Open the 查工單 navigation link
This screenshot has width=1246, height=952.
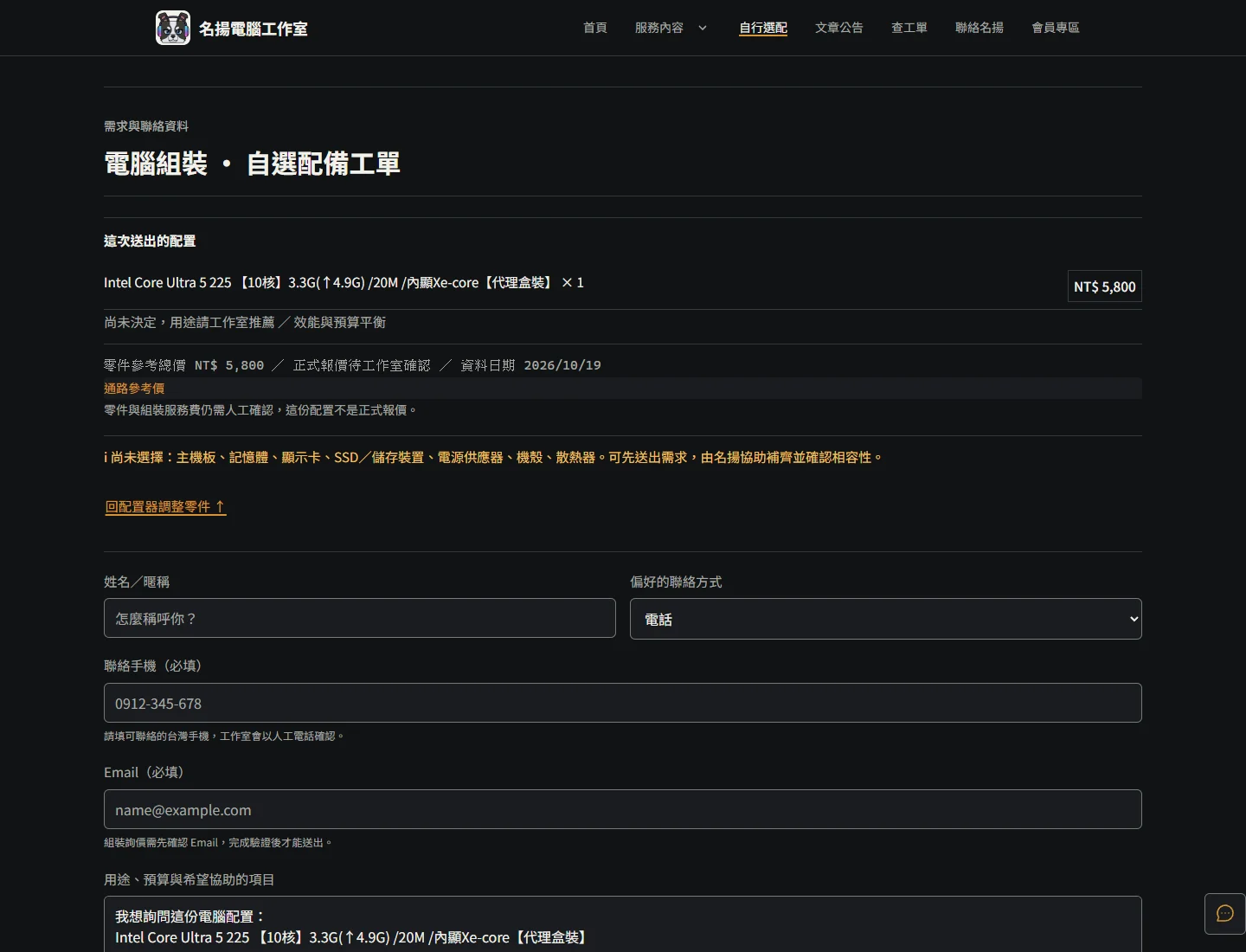[909, 28]
